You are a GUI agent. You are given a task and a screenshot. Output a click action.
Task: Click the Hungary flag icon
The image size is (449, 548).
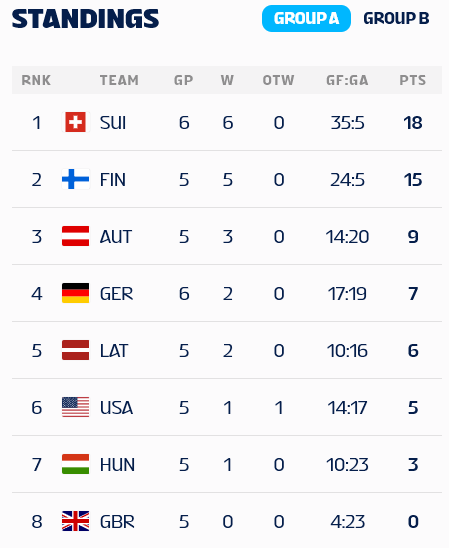point(75,464)
